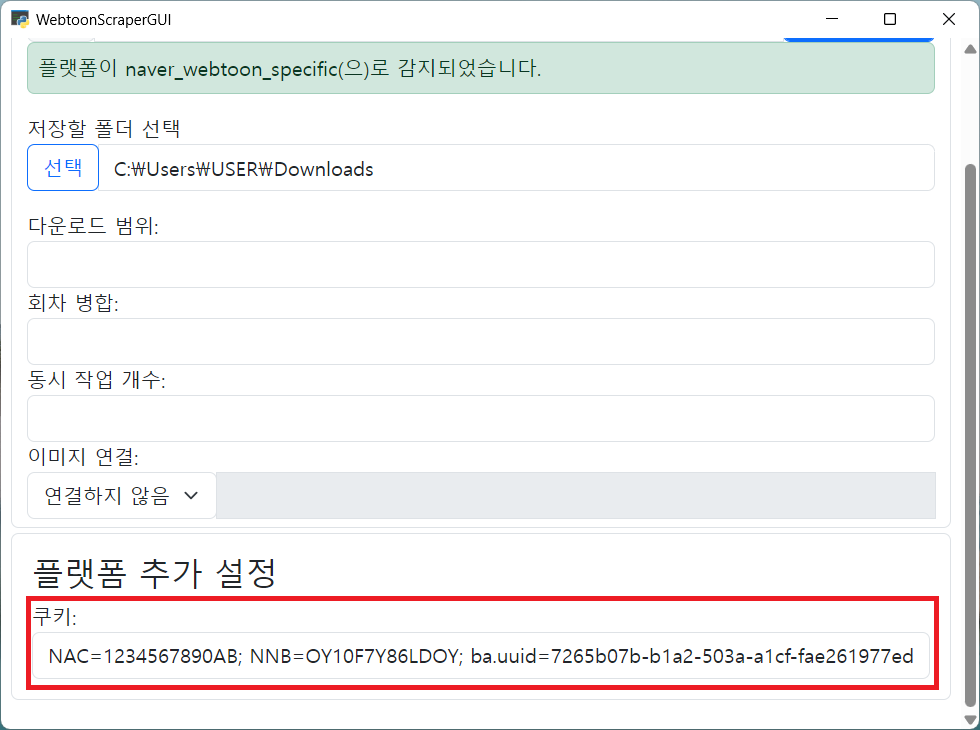Click the 선택 folder select button
980x730 pixels.
[63, 168]
